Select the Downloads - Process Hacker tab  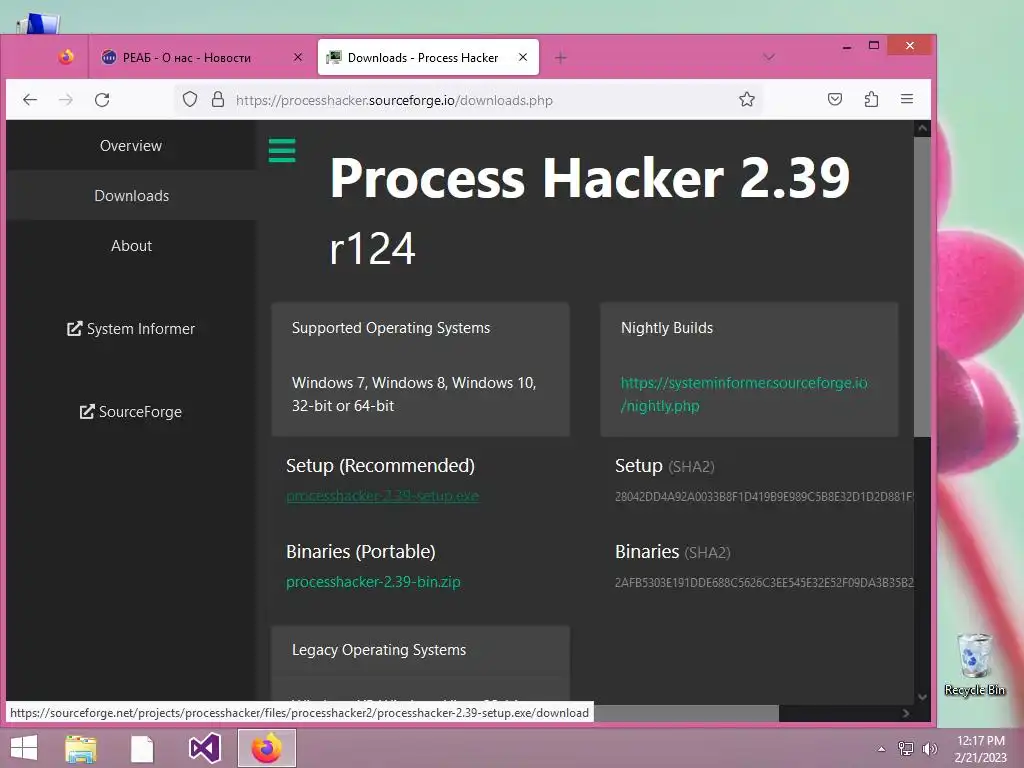[x=428, y=57]
